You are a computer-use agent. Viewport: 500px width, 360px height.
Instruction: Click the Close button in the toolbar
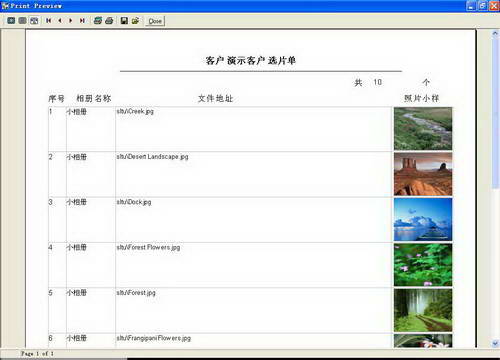155,21
